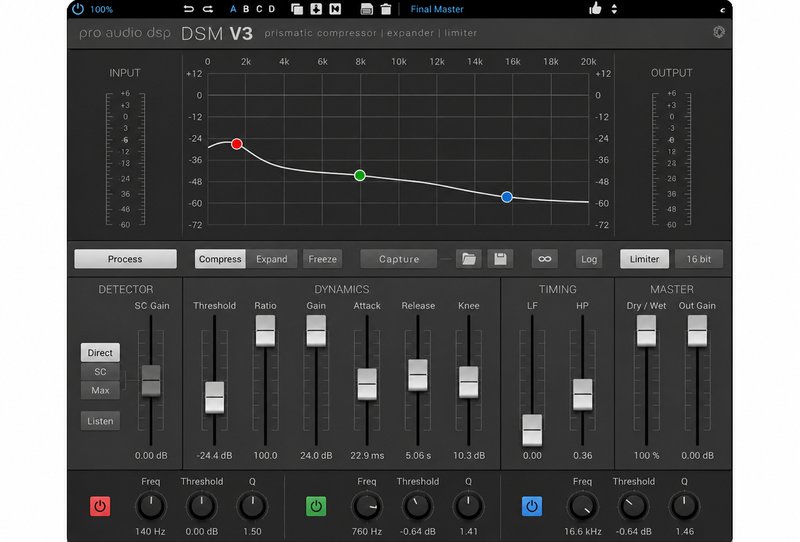This screenshot has height=542, width=800.
Task: Click the red band Q knob (1.50)
Action: click(252, 506)
